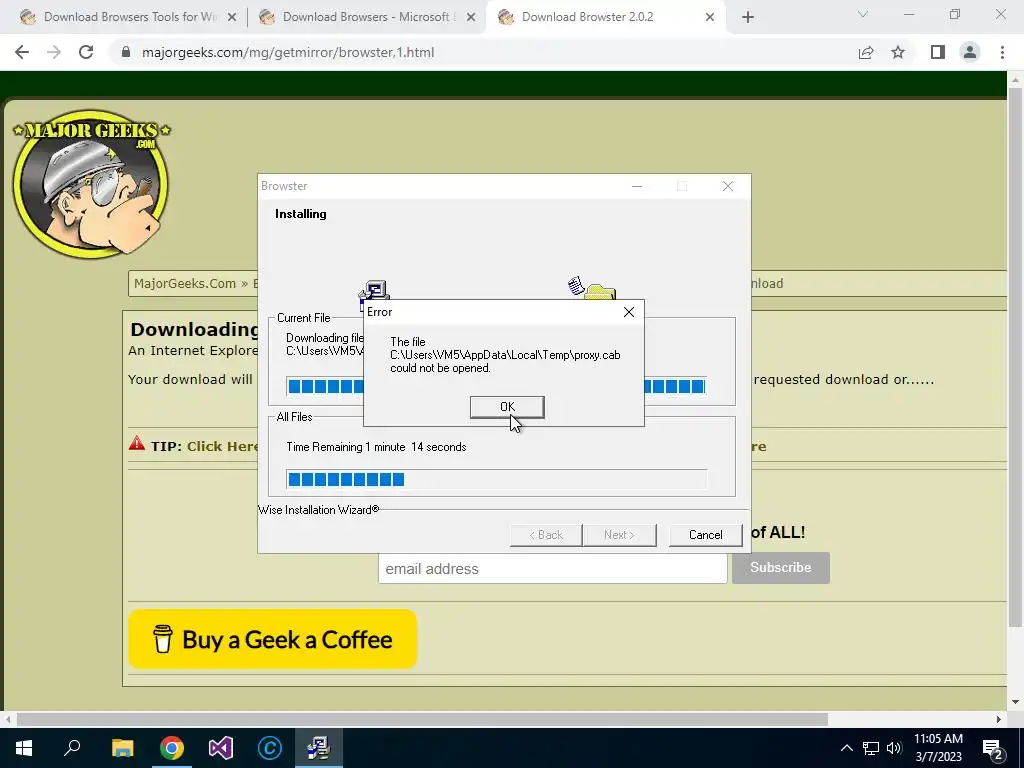Image resolution: width=1024 pixels, height=768 pixels.
Task: Open the Windows Start menu
Action: point(24,748)
